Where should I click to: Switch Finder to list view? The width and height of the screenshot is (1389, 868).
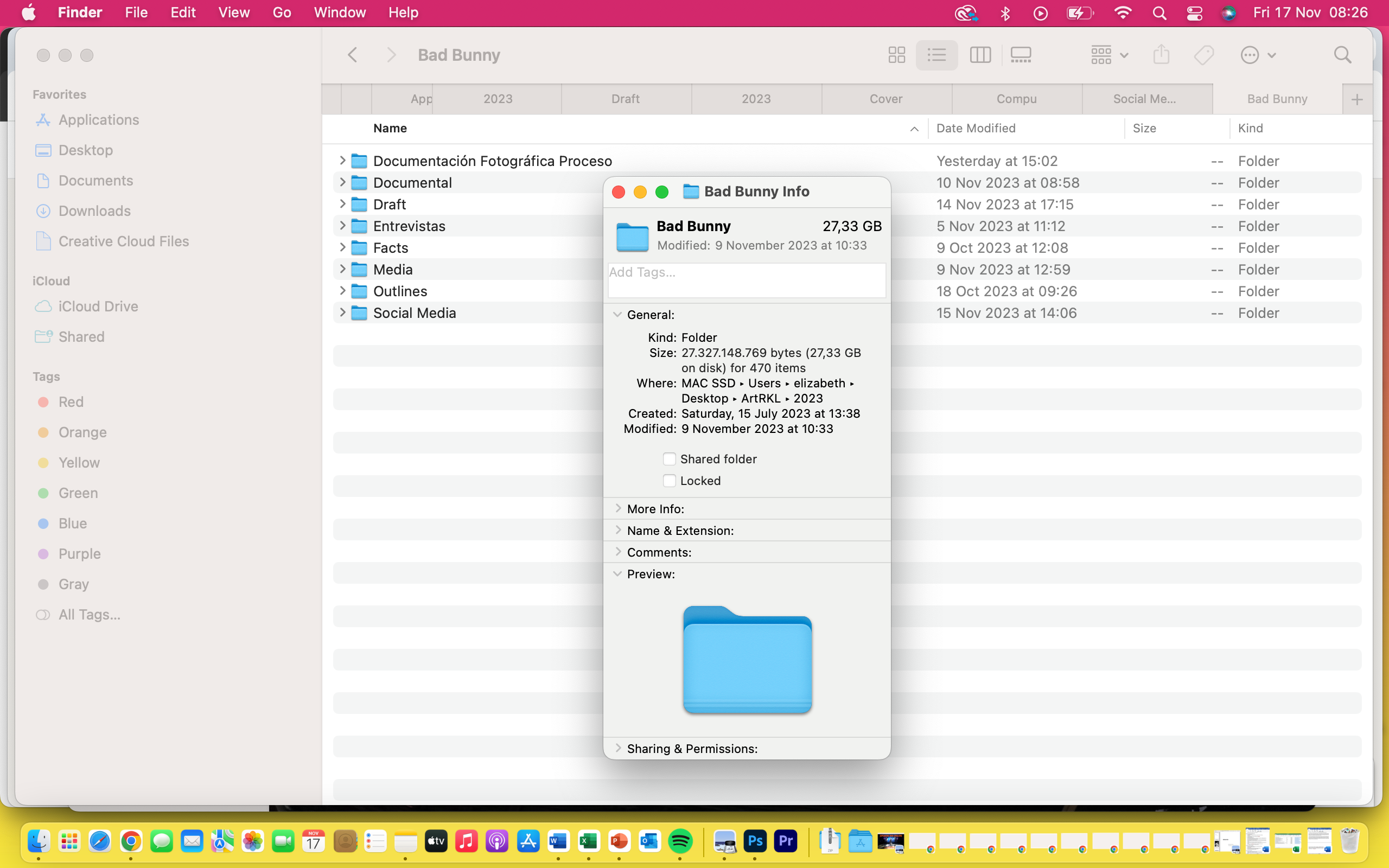[x=936, y=55]
